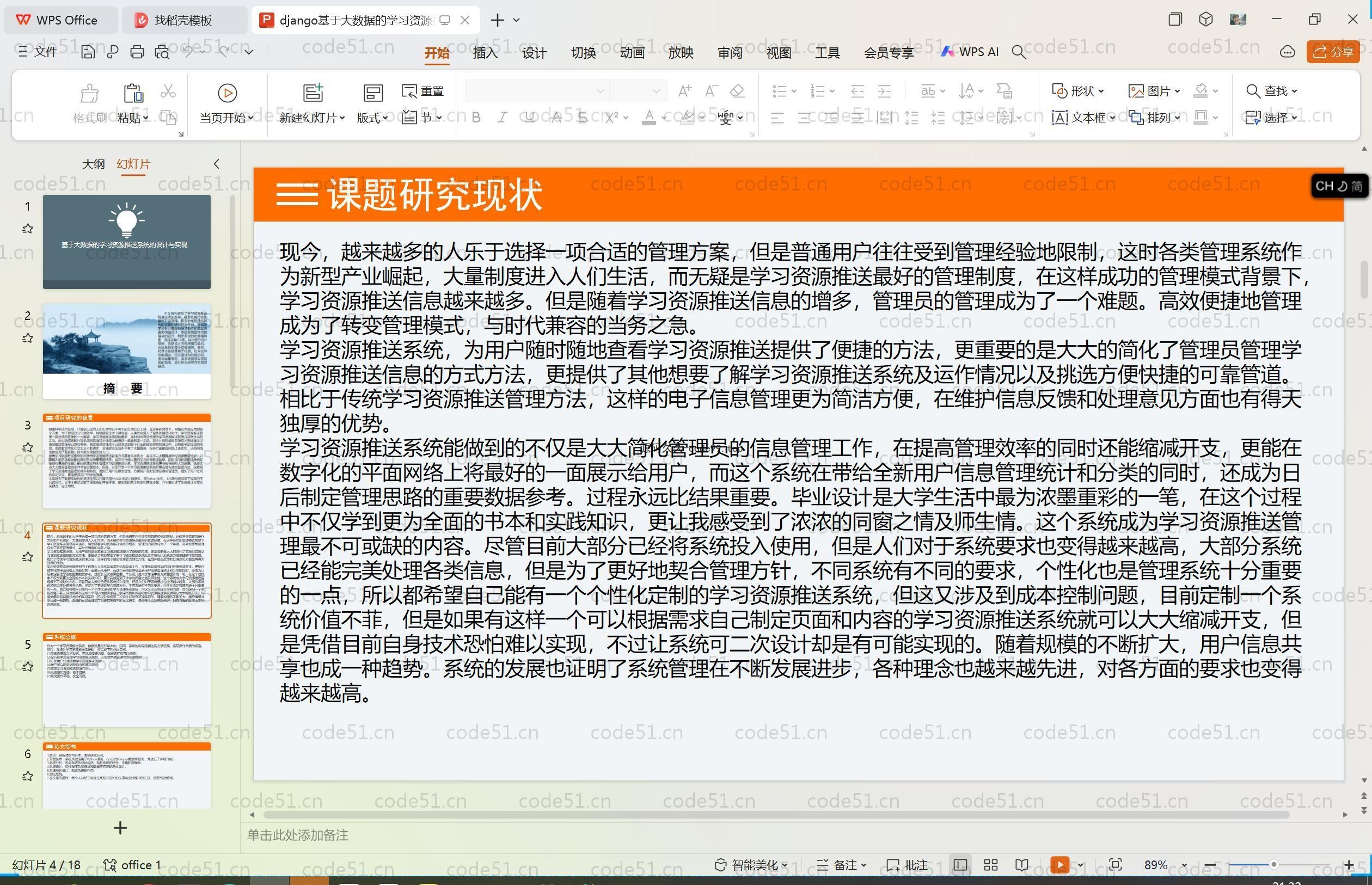Screen dimensions: 1372x885
Task: Click the zoom in plus button
Action: click(1349, 865)
